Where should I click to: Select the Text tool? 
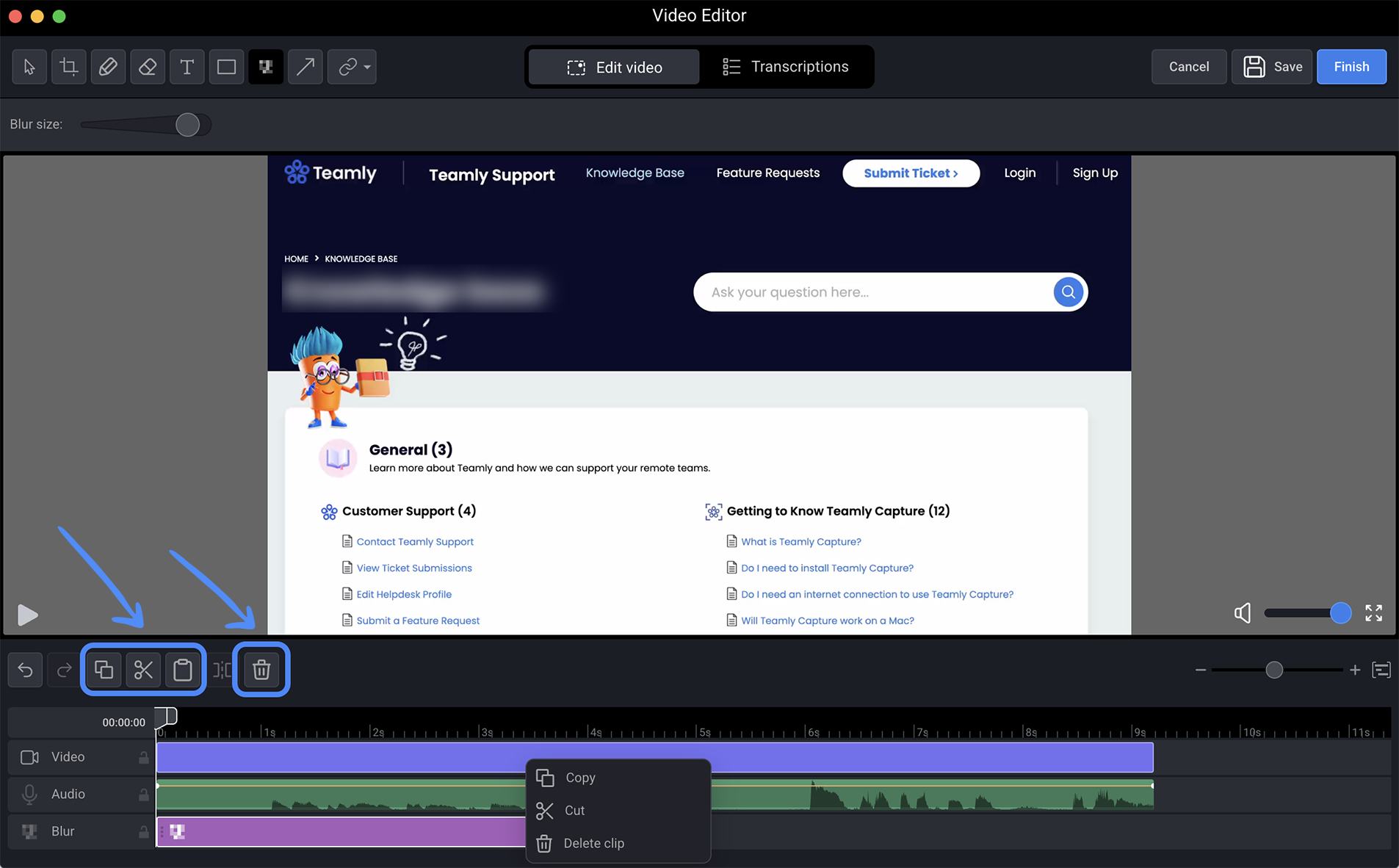click(x=187, y=67)
